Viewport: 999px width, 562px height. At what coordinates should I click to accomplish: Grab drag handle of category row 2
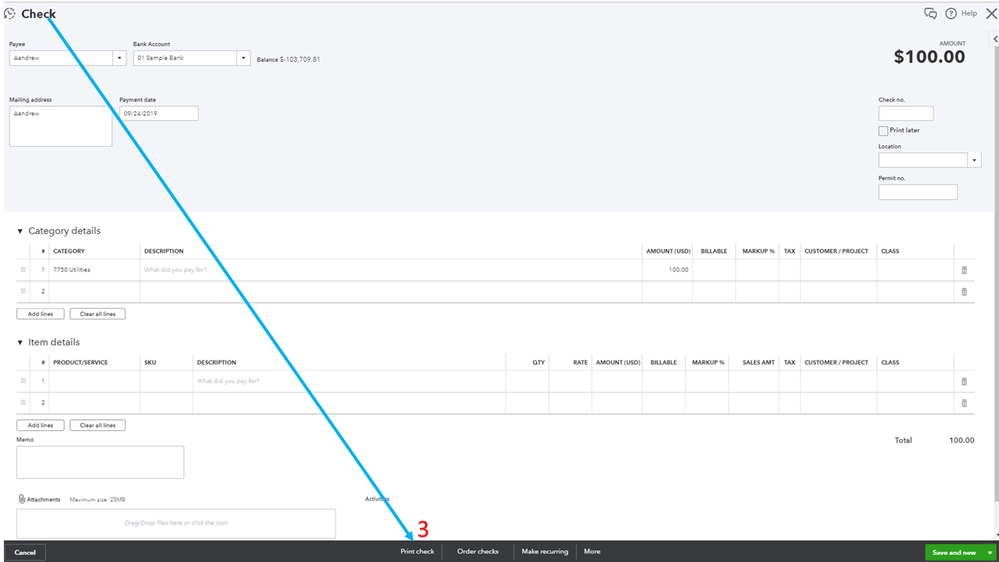(23, 291)
